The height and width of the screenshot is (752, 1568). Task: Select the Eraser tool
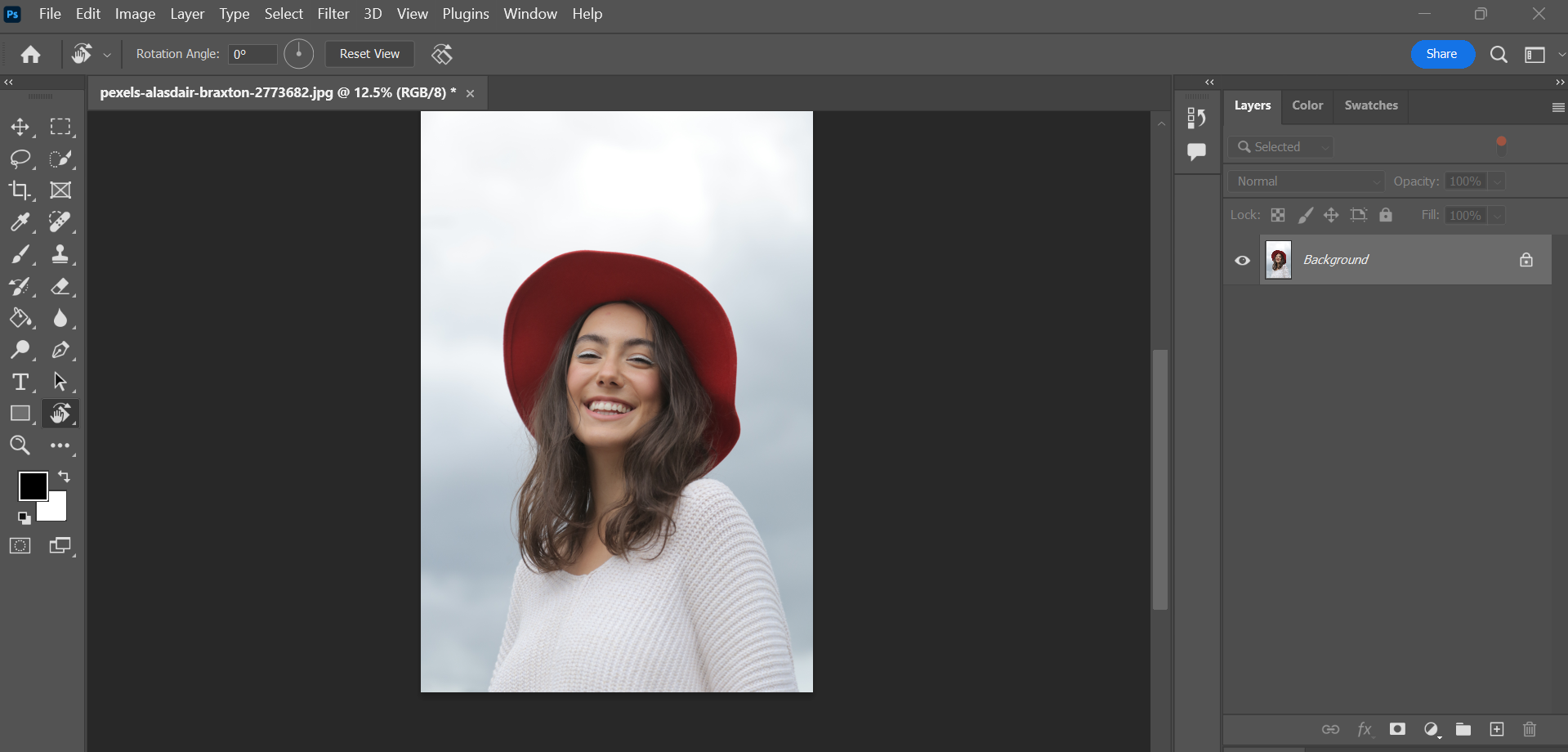60,286
